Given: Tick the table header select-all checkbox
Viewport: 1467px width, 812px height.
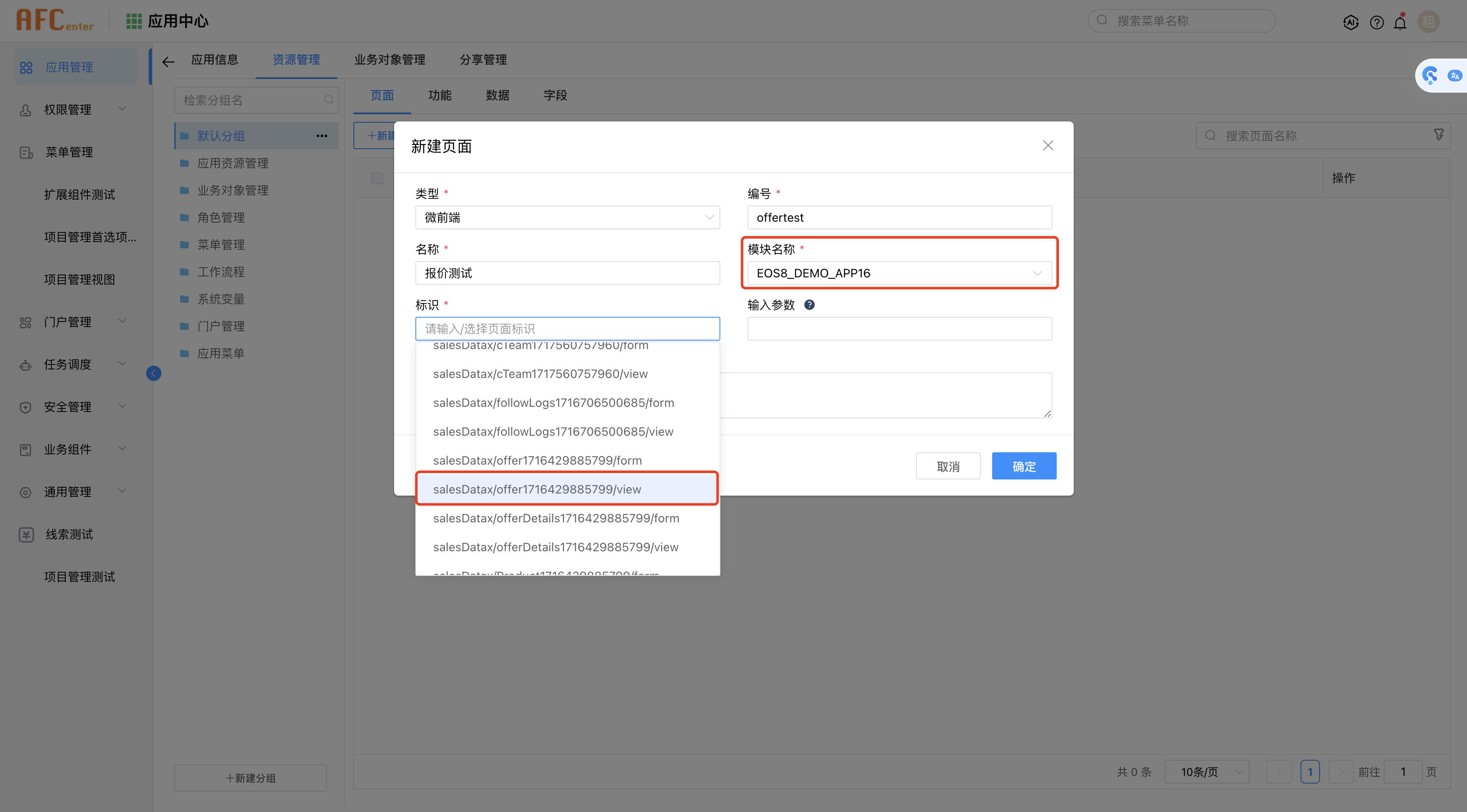Looking at the screenshot, I should [377, 178].
